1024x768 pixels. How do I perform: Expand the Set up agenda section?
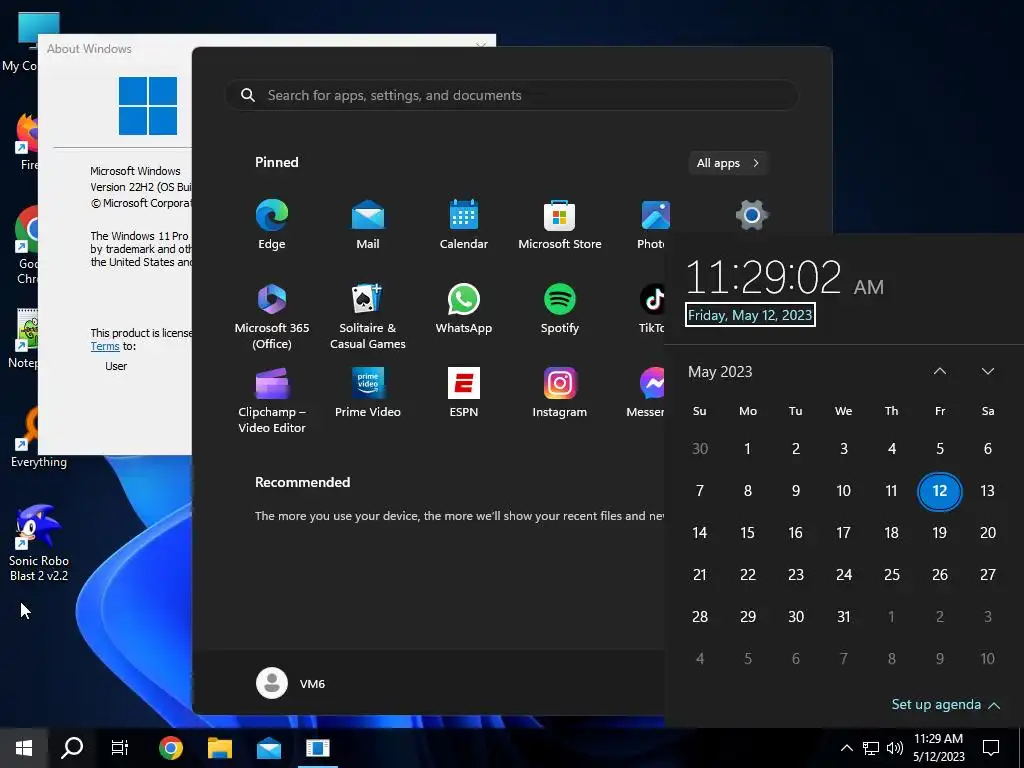click(x=946, y=705)
